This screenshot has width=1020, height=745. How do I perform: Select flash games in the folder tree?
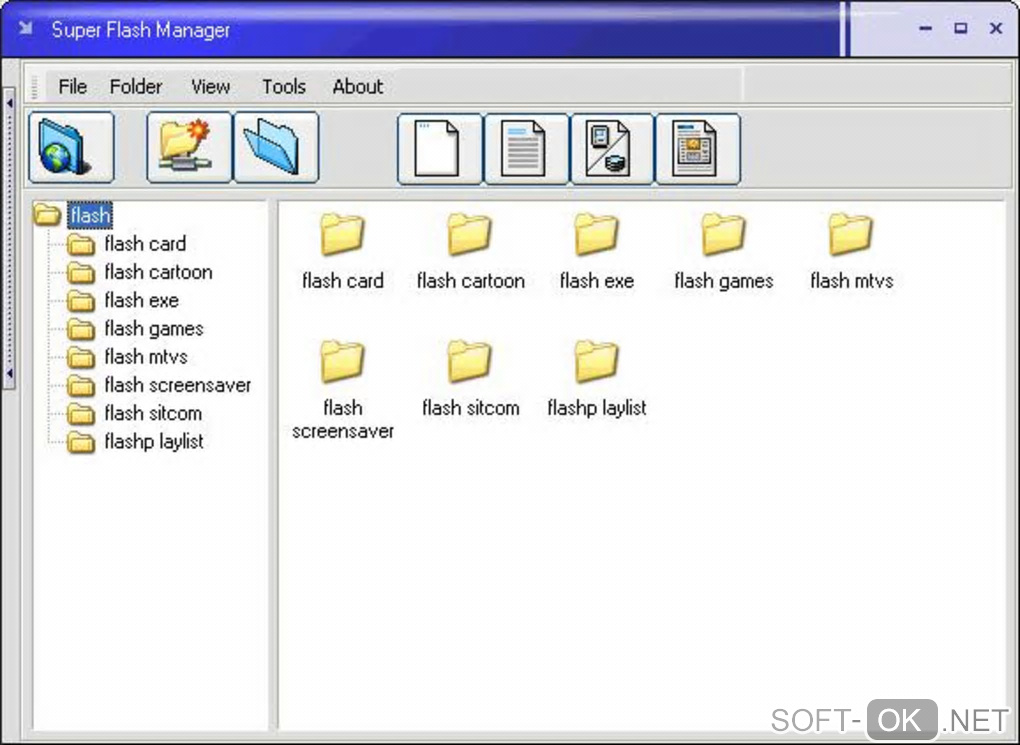[154, 329]
